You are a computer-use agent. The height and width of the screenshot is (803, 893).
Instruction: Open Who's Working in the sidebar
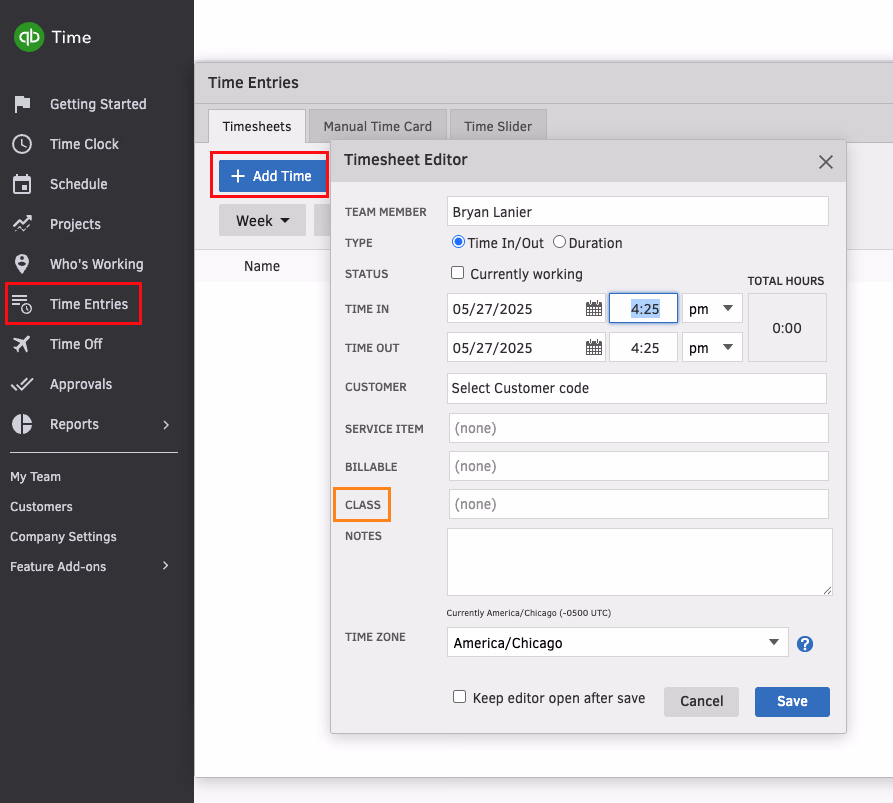[97, 264]
